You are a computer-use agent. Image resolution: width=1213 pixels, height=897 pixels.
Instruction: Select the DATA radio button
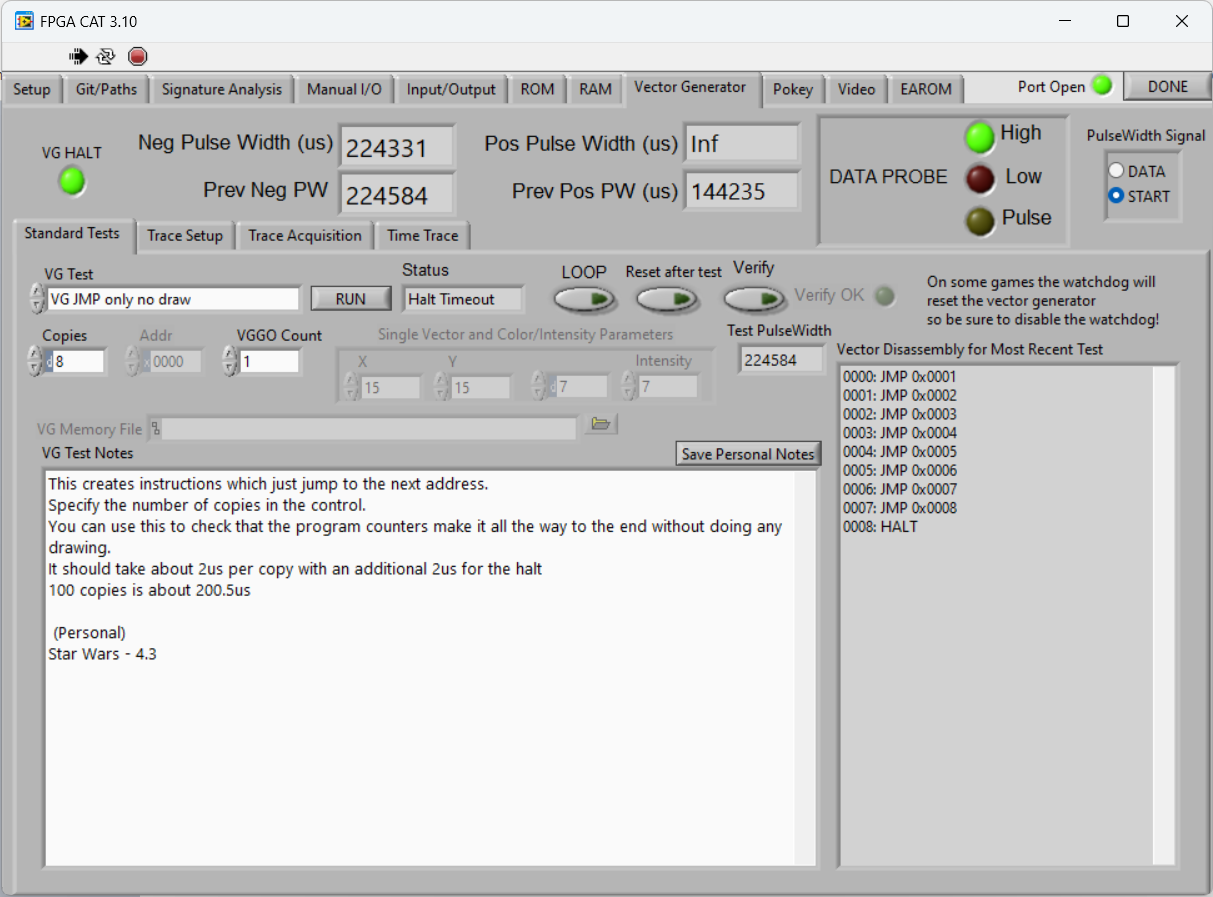pos(1117,171)
